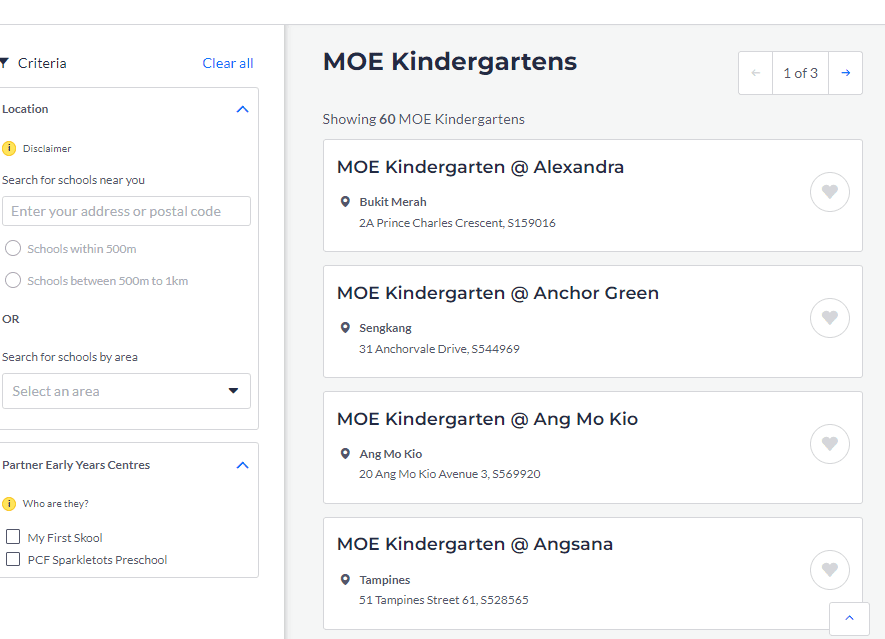The width and height of the screenshot is (885, 639).
Task: Click the Location Disclaimer info icon
Action: 9,148
